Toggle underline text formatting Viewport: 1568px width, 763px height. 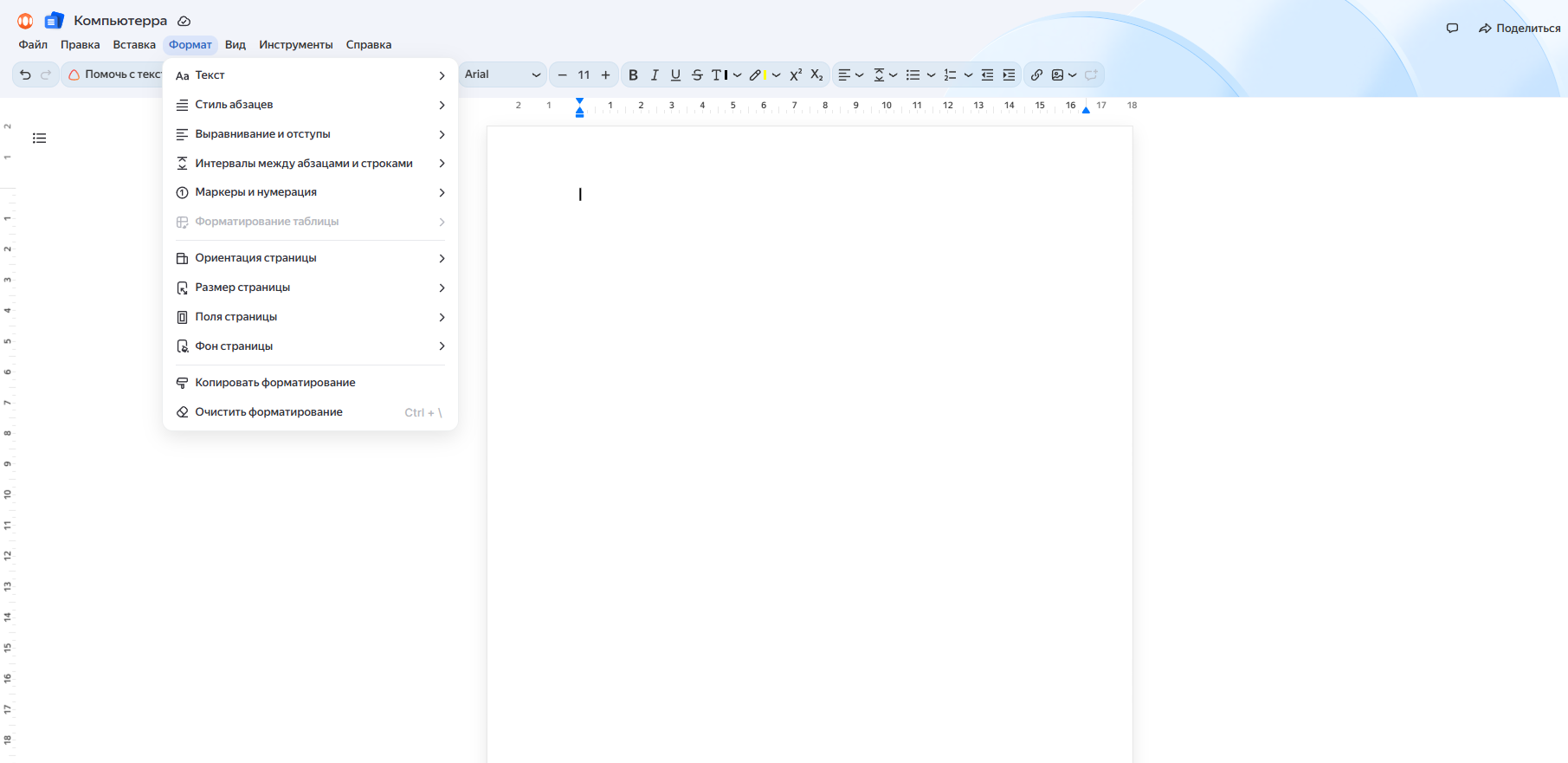[675, 75]
